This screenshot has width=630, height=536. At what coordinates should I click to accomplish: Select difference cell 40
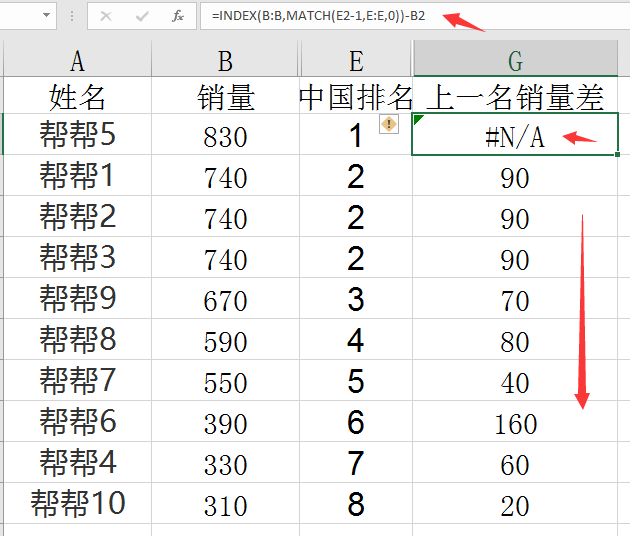[515, 380]
